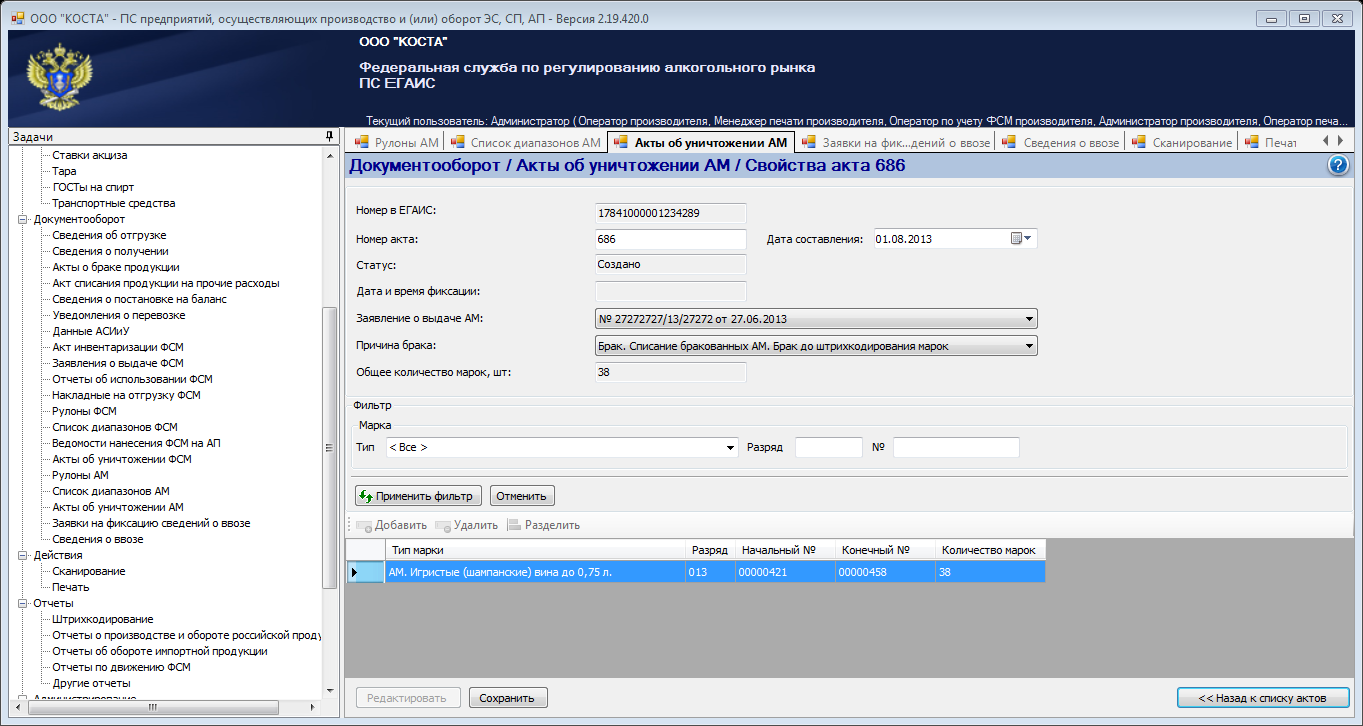
Task: Select Тара in the tasks tree
Action: click(x=64, y=171)
